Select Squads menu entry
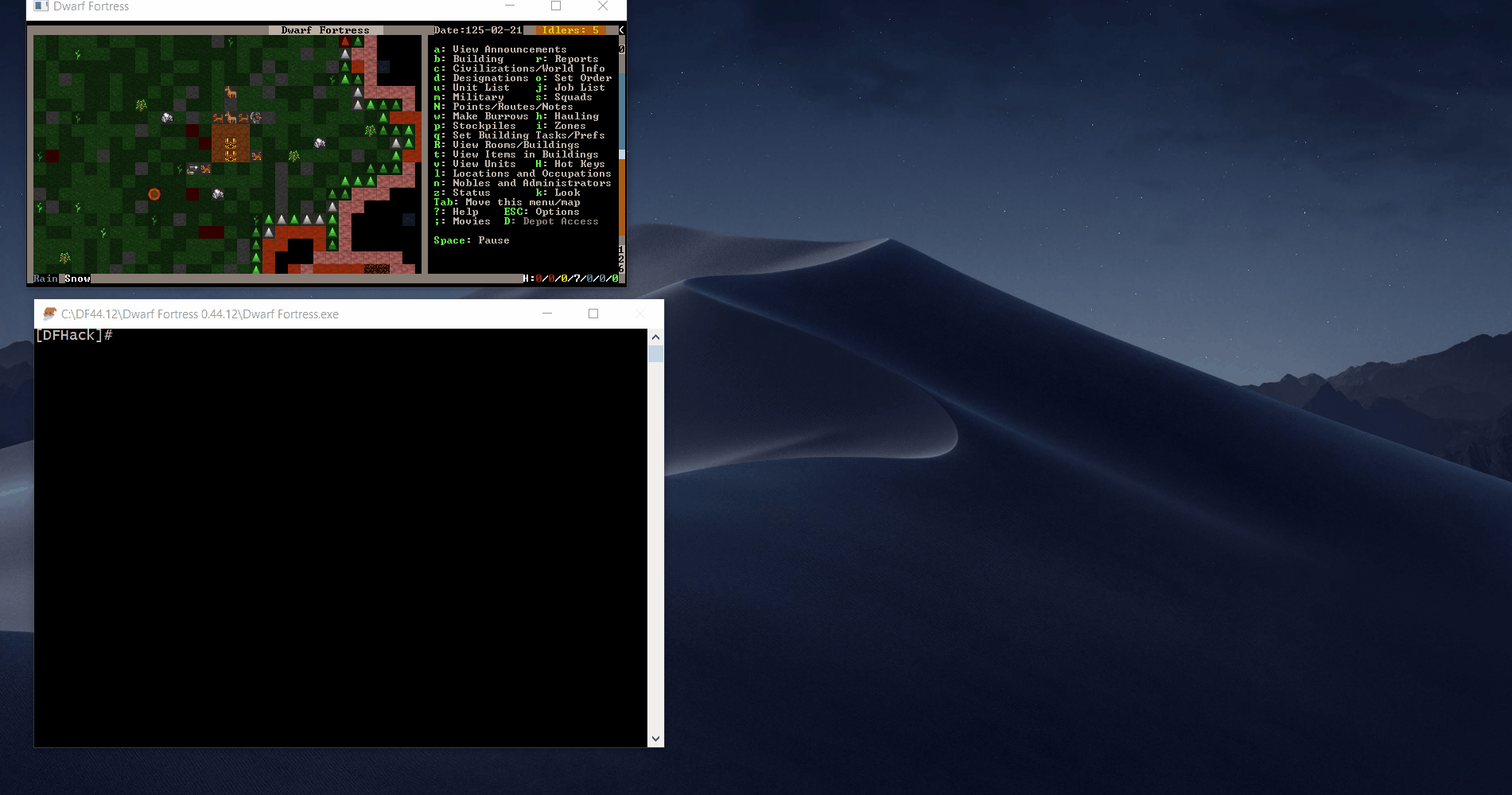This screenshot has width=1512, height=795. (564, 97)
